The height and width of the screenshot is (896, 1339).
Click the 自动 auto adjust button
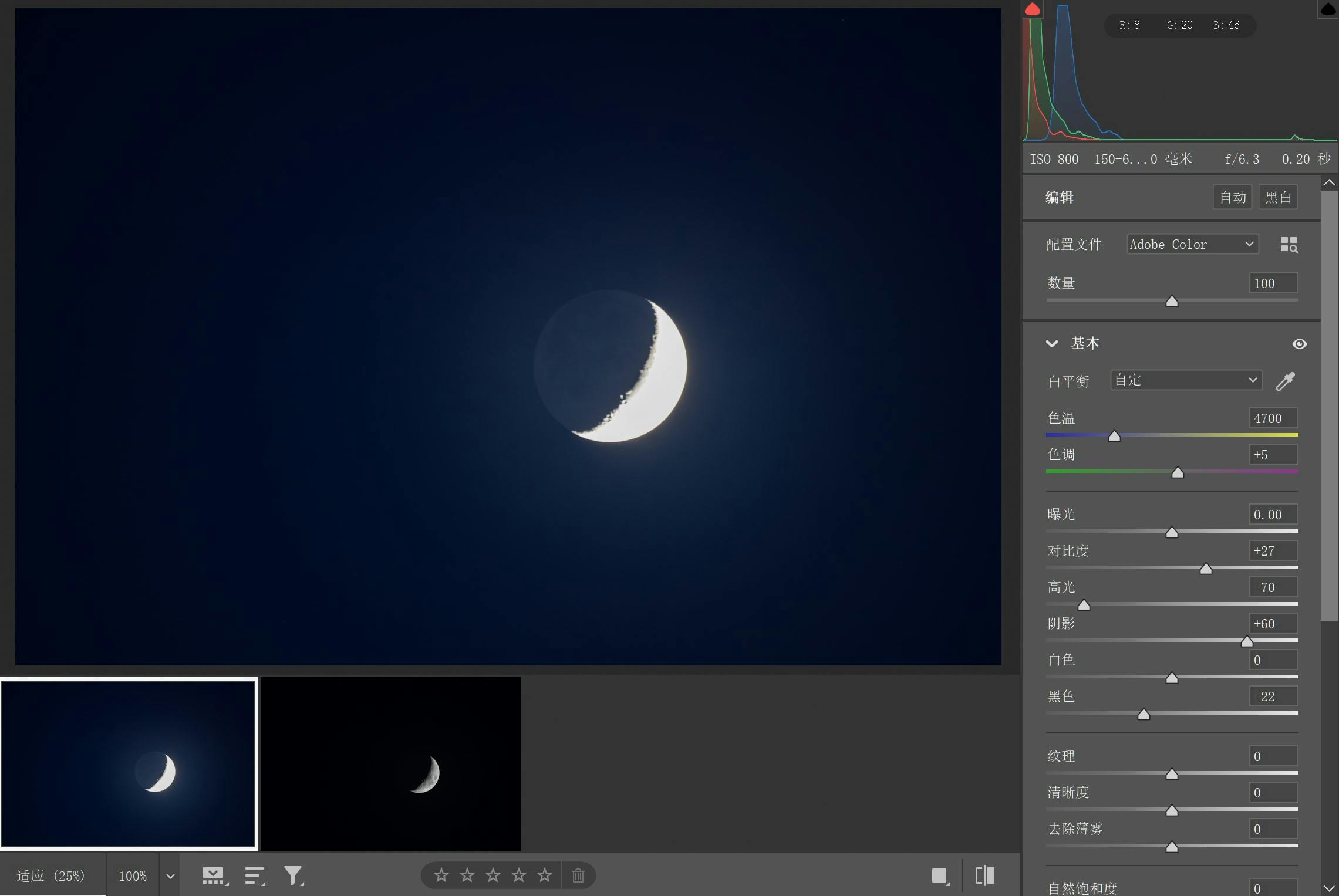1232,197
